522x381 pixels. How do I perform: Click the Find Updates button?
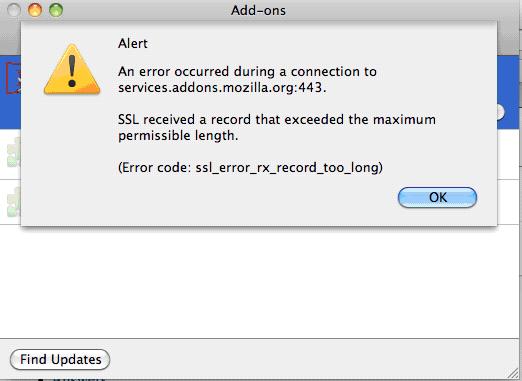click(x=60, y=360)
